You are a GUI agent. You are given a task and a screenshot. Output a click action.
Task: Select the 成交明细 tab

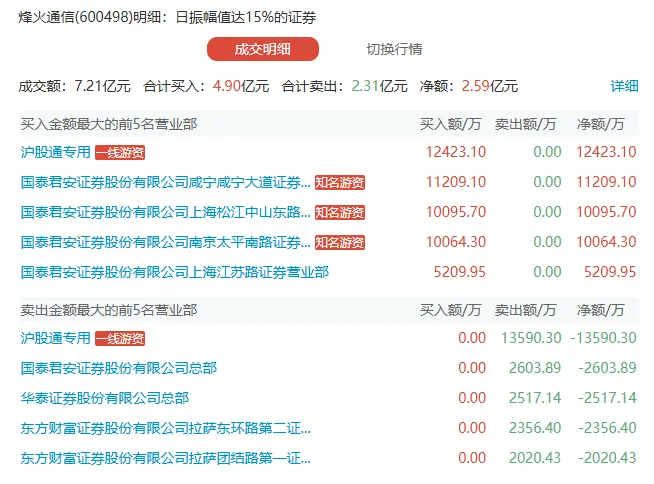pos(263,49)
